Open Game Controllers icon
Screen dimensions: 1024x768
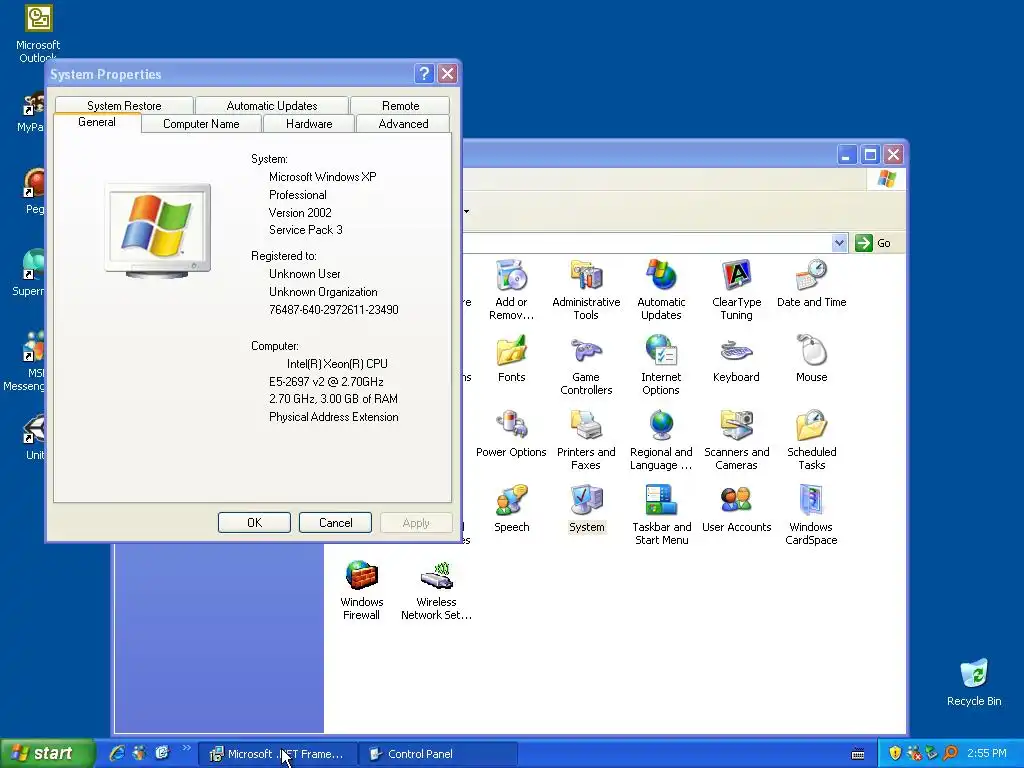pos(586,365)
